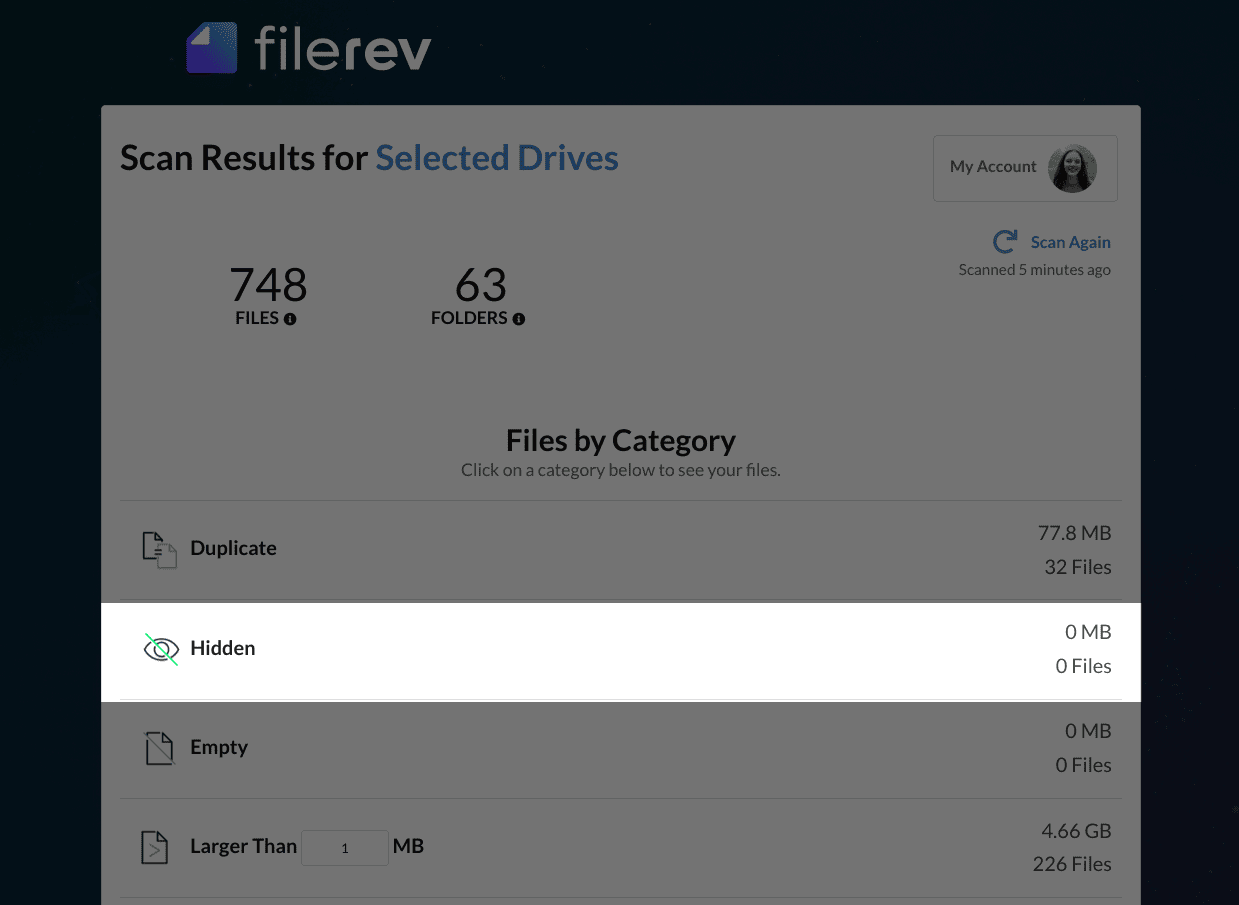Click the MB size input field
This screenshot has height=905, width=1239.
(344, 847)
